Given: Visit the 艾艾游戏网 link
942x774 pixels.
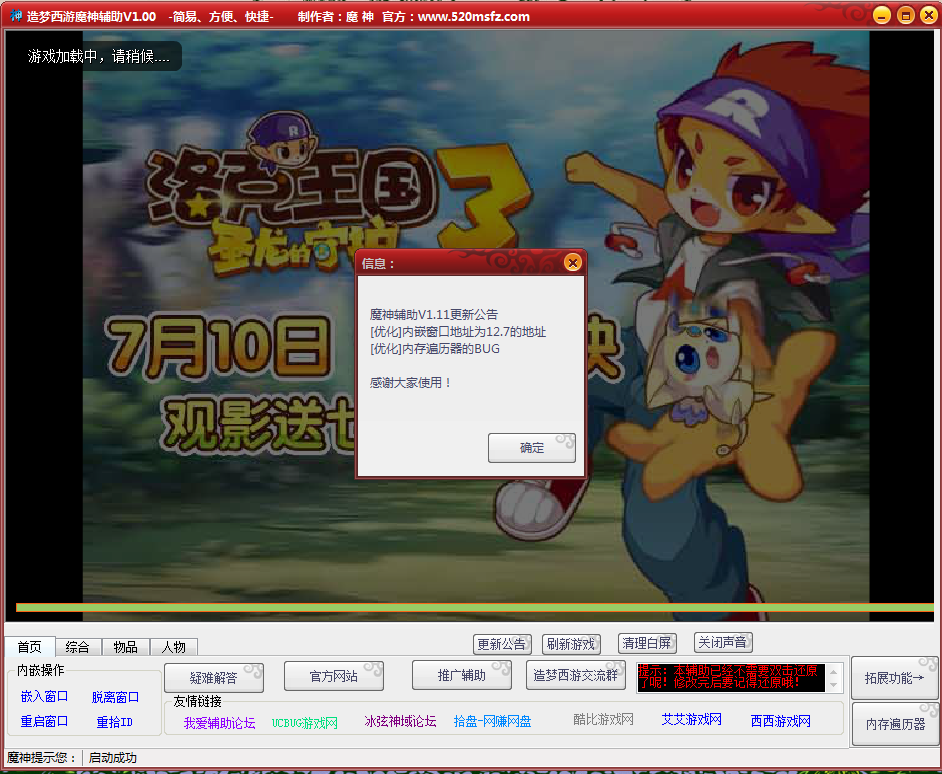Looking at the screenshot, I should (691, 719).
